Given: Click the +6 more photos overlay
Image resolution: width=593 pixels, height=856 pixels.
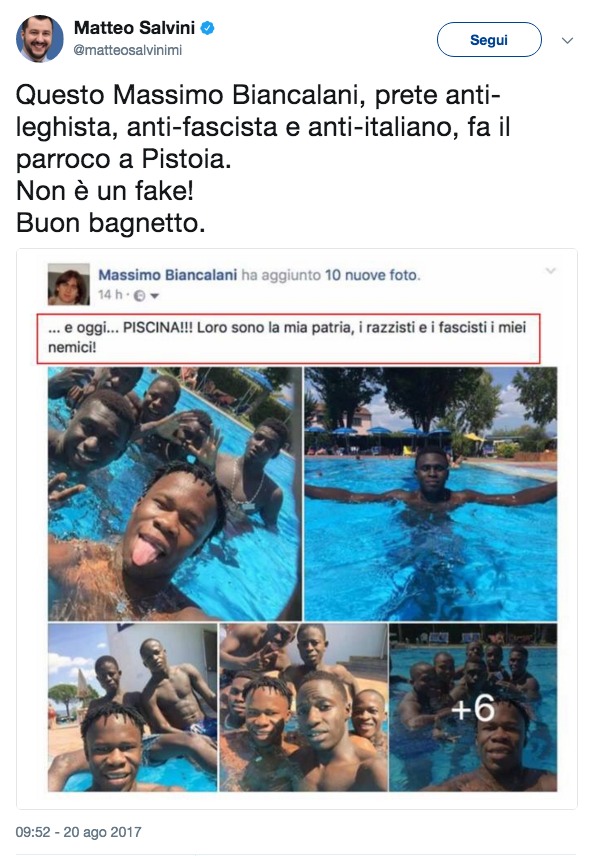Looking at the screenshot, I should [473, 708].
